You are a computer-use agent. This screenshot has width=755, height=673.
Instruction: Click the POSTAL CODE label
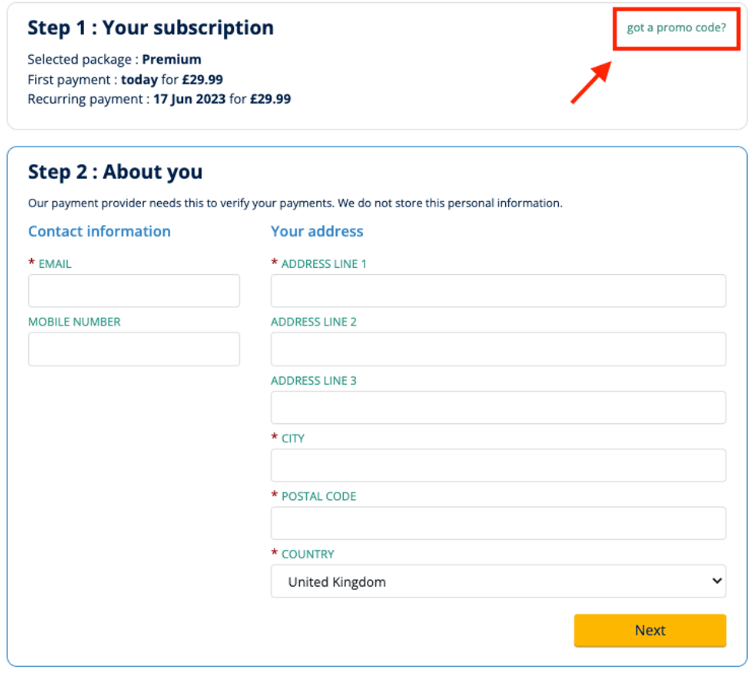[318, 496]
